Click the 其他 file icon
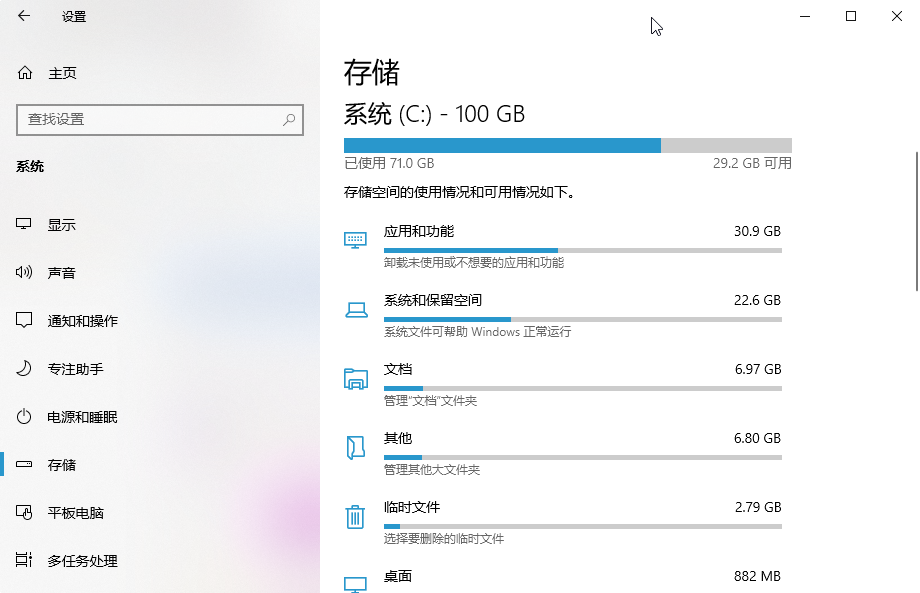 tap(356, 448)
